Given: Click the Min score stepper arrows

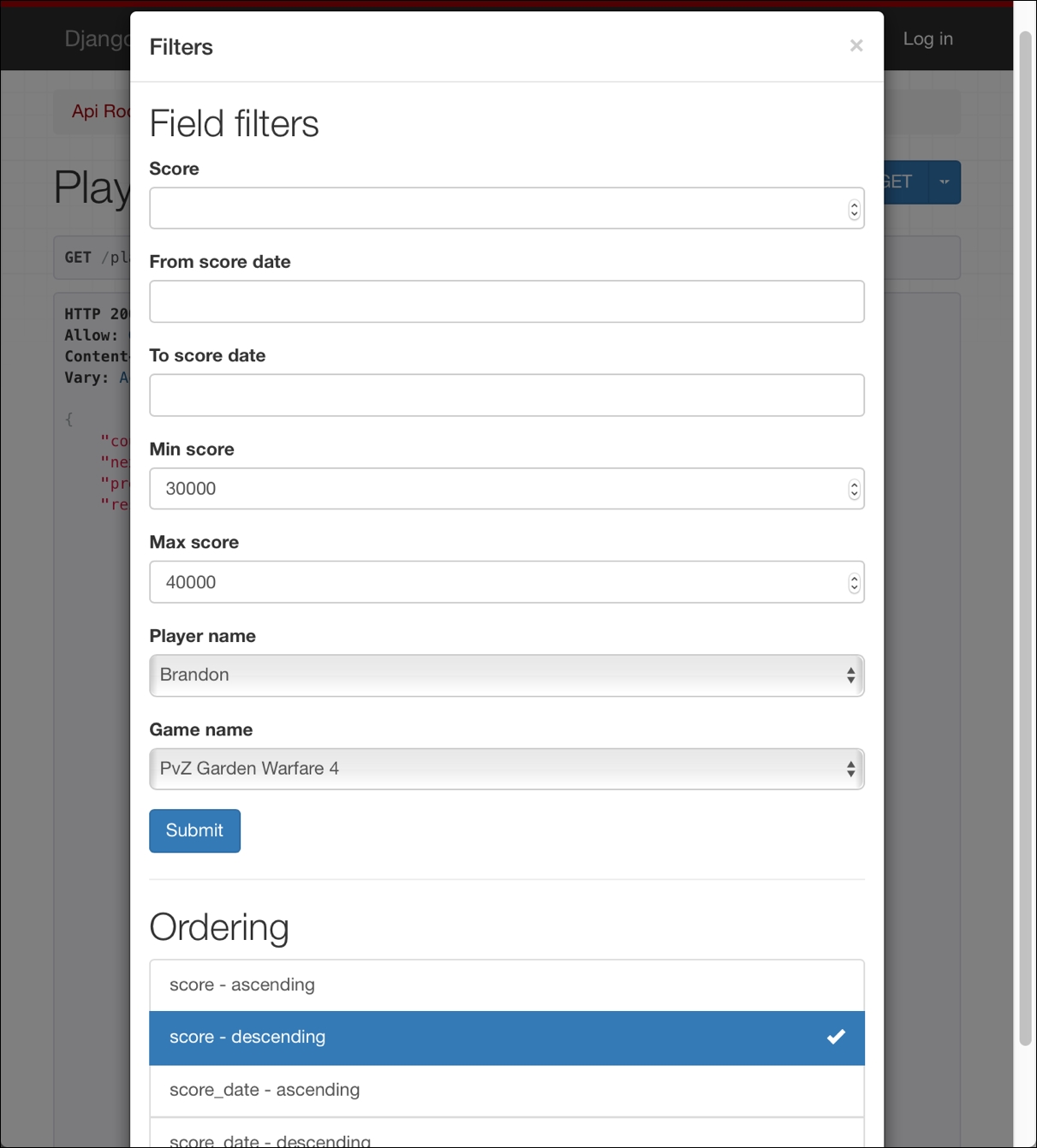Looking at the screenshot, I should coord(854,489).
